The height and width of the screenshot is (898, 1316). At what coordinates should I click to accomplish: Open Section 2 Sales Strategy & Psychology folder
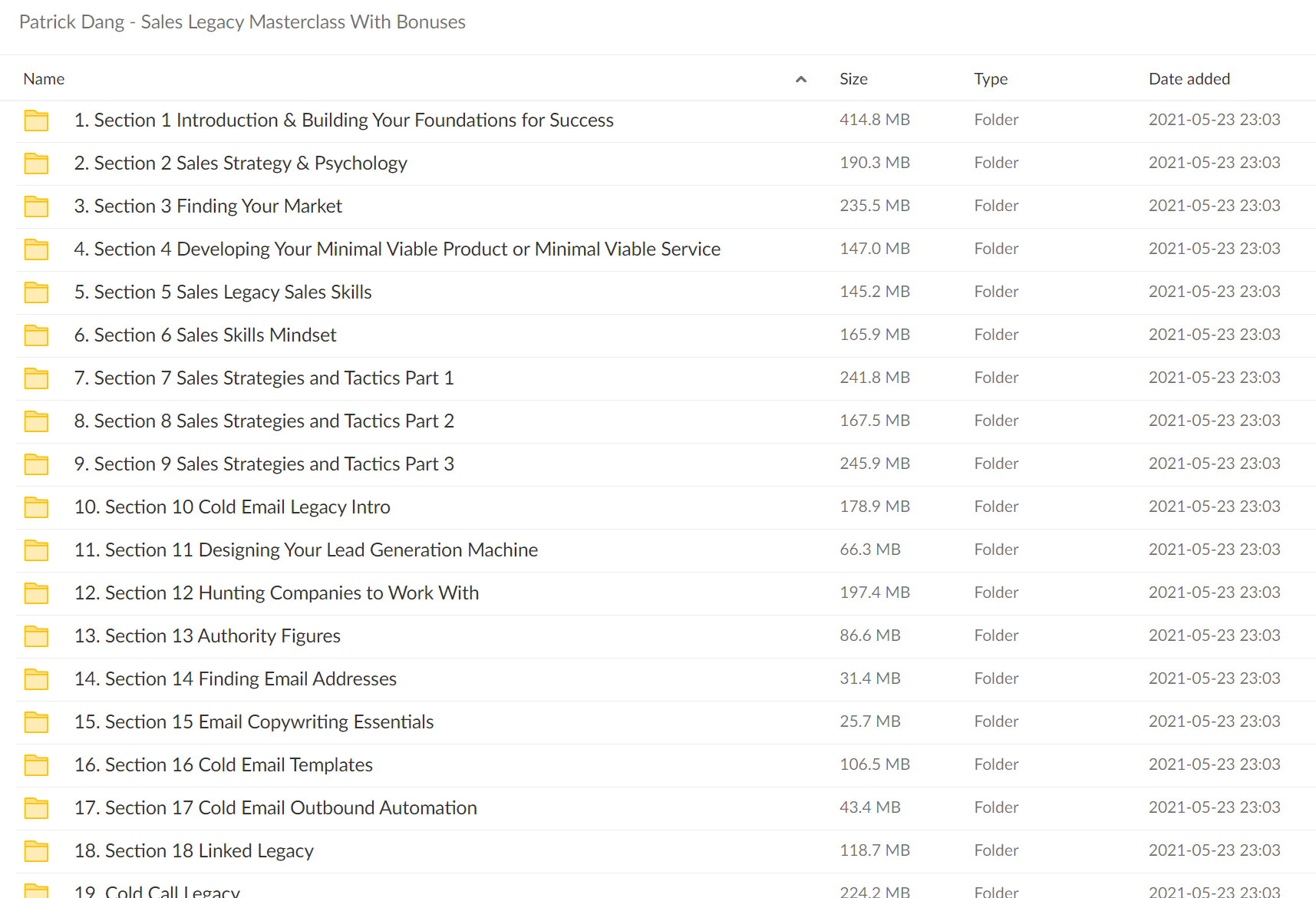click(x=240, y=163)
